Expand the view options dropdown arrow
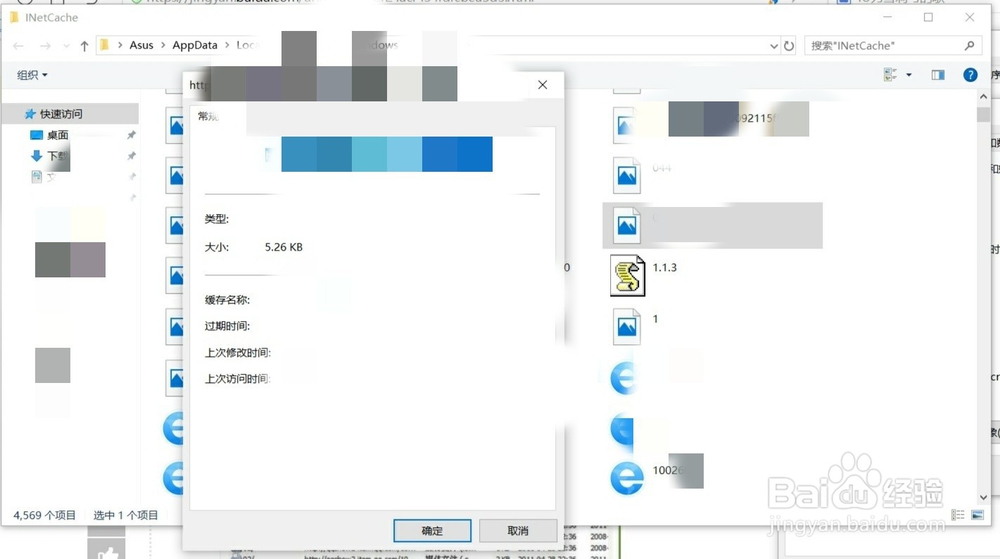The height and width of the screenshot is (559, 1000). pos(909,75)
